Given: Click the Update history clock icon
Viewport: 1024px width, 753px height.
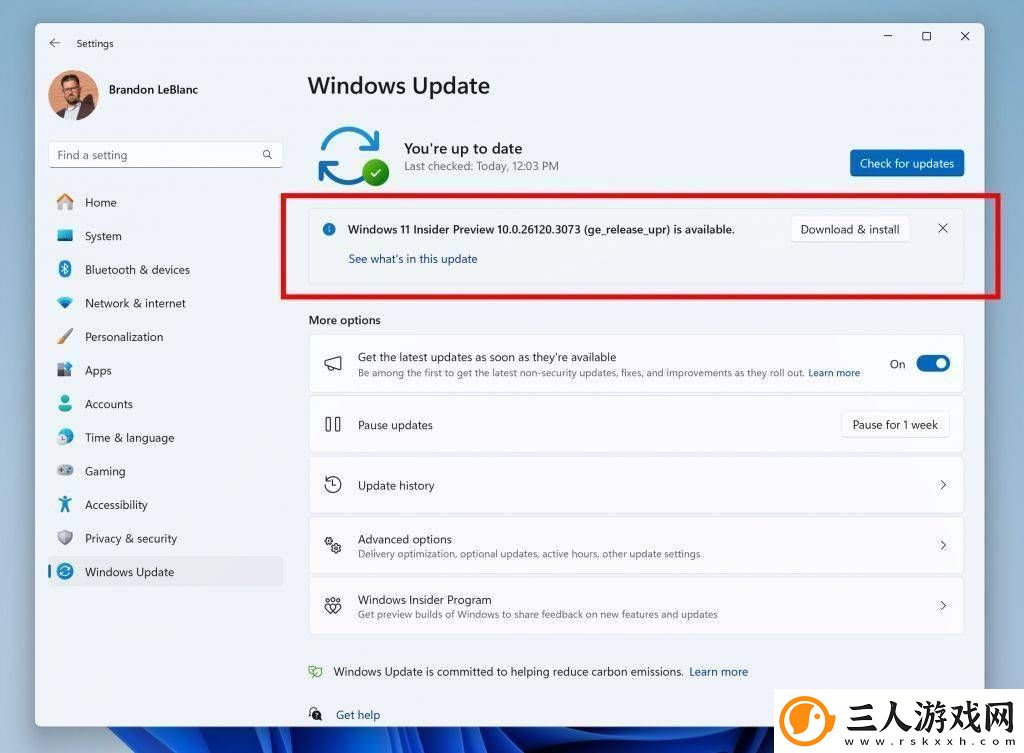Looking at the screenshot, I should (333, 485).
